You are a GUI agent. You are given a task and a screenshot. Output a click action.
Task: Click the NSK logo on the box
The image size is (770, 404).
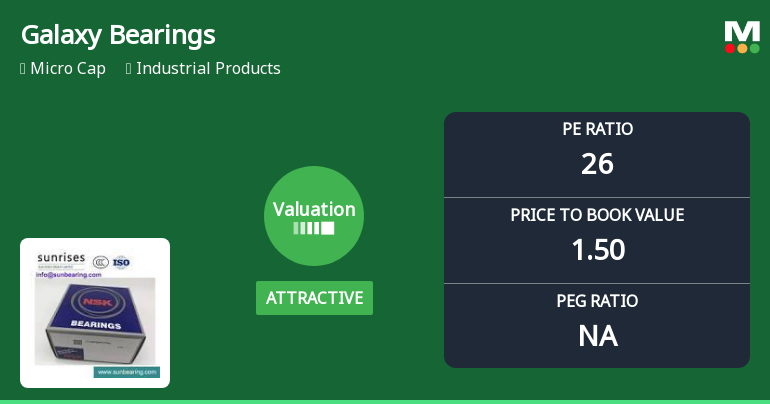96,302
